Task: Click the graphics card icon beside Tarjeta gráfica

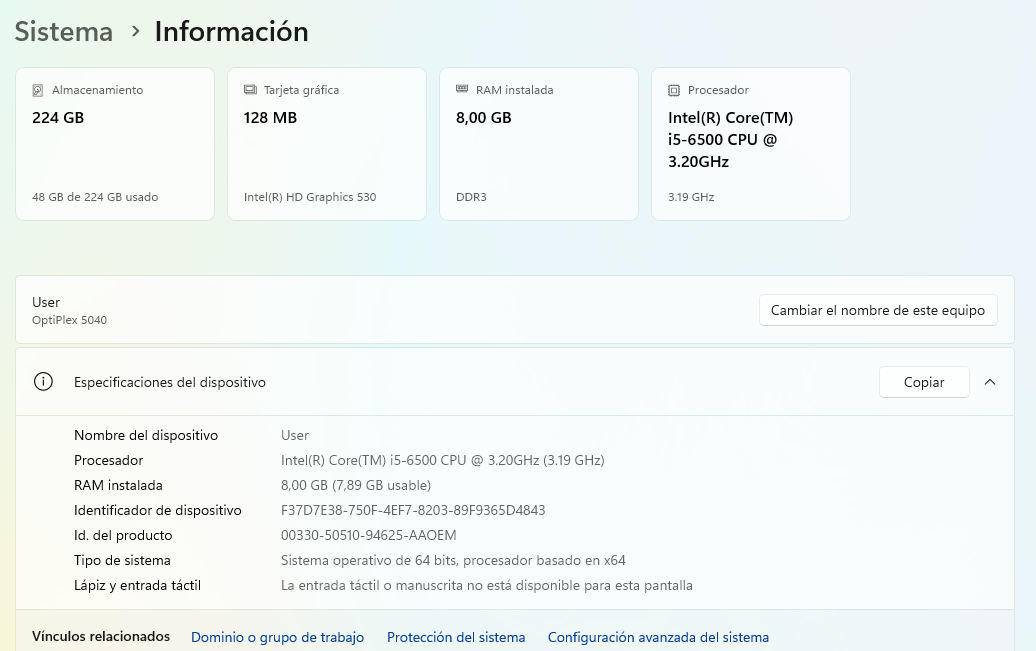Action: point(250,90)
